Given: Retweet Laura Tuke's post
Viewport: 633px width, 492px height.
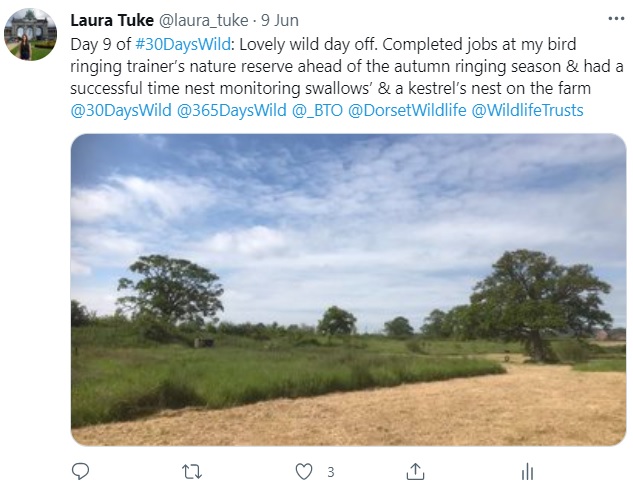Looking at the screenshot, I should (192, 471).
